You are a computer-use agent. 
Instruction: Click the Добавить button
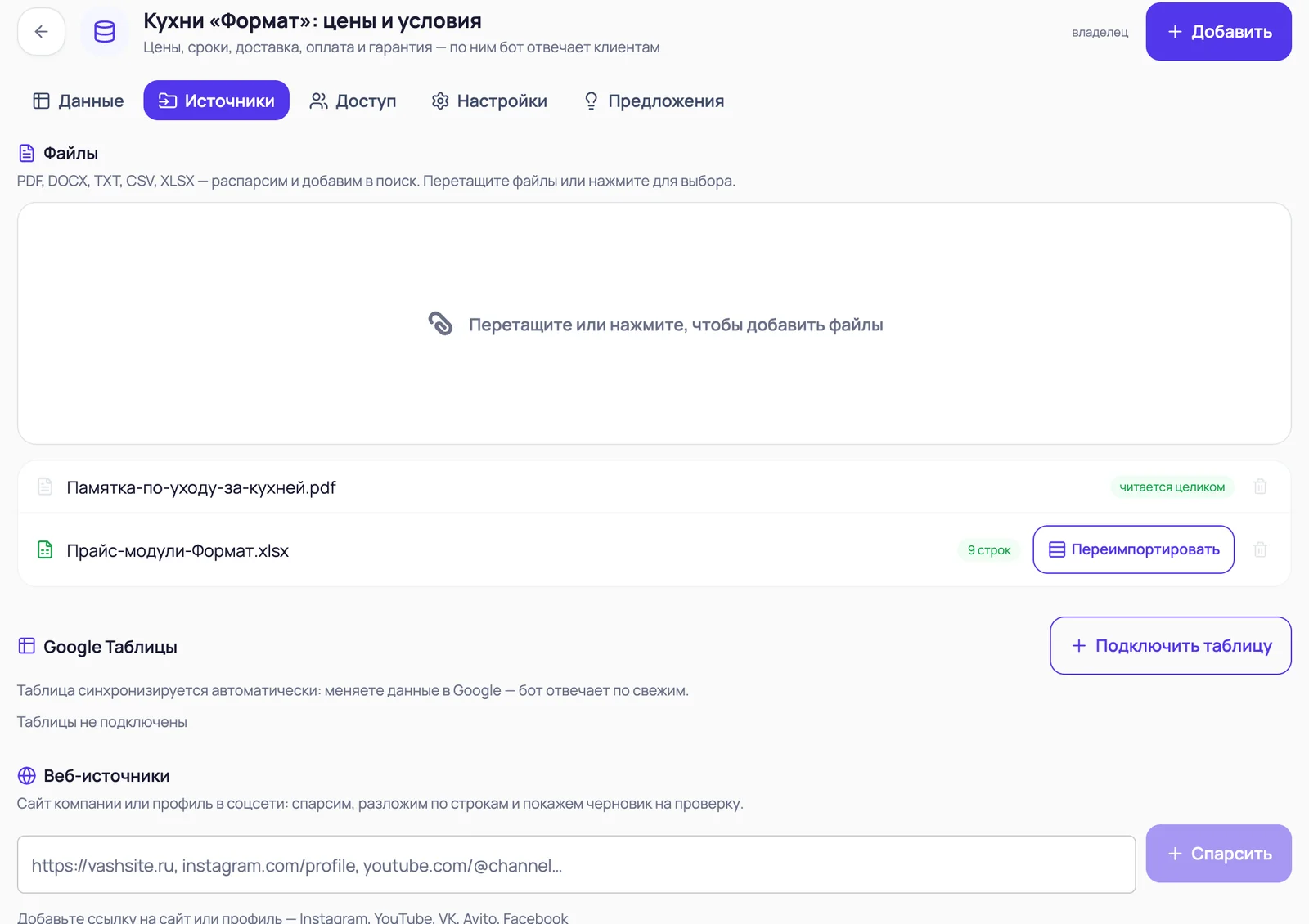coord(1218,32)
